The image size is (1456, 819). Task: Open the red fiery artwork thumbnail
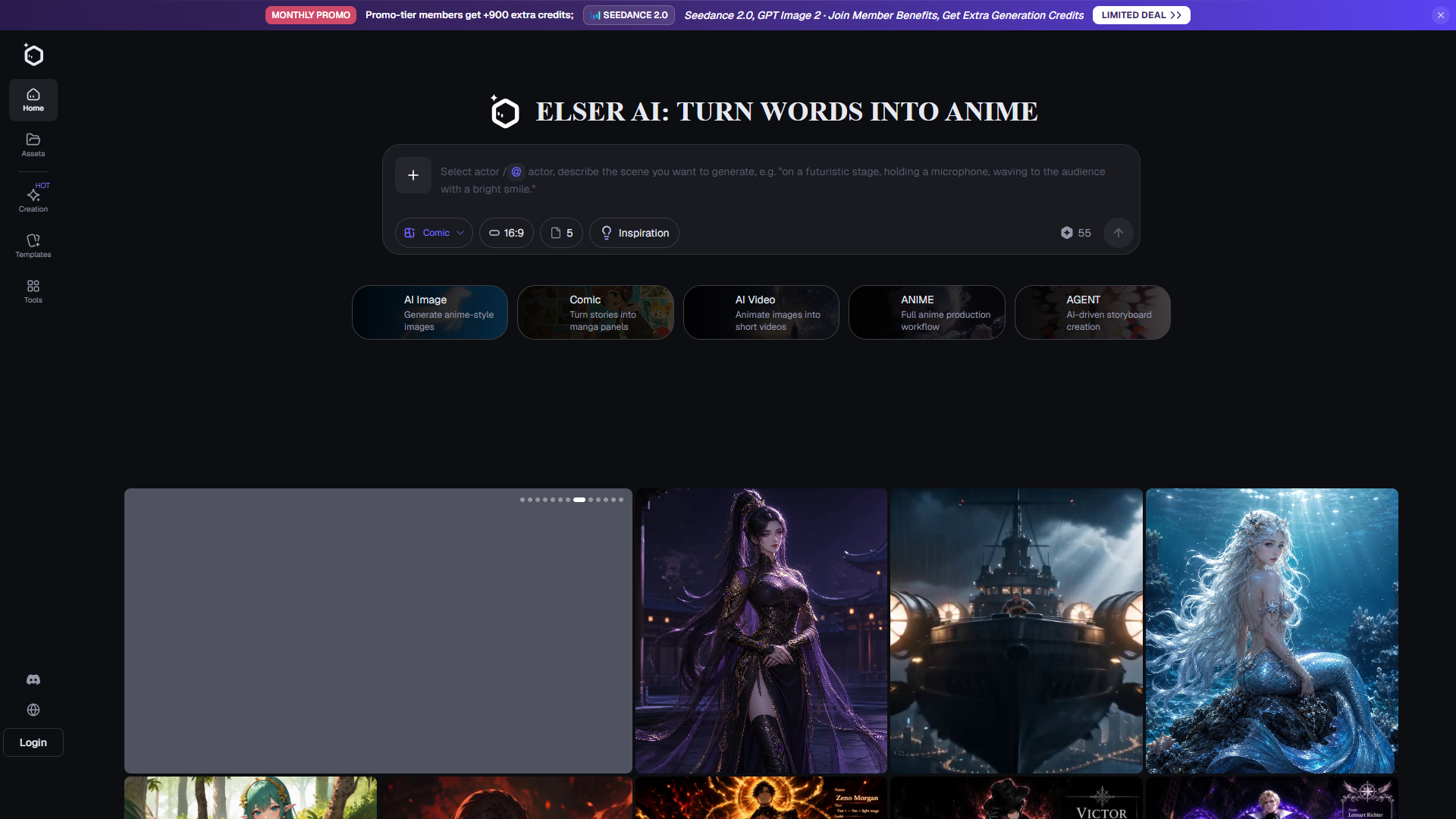point(506,798)
